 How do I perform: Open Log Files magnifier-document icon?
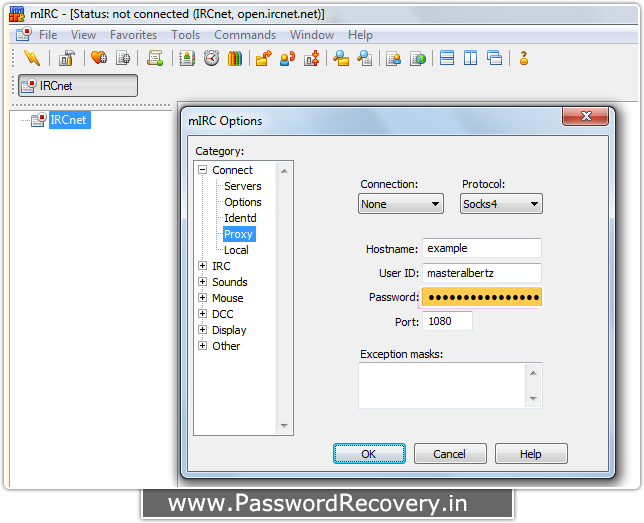(365, 58)
